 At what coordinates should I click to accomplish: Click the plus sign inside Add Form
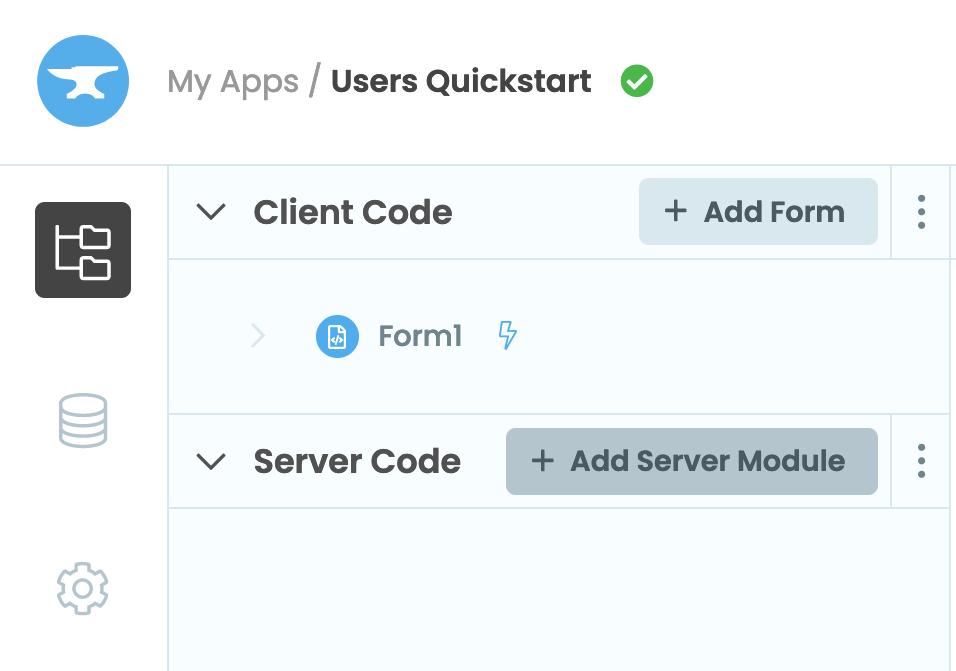pyautogui.click(x=676, y=211)
